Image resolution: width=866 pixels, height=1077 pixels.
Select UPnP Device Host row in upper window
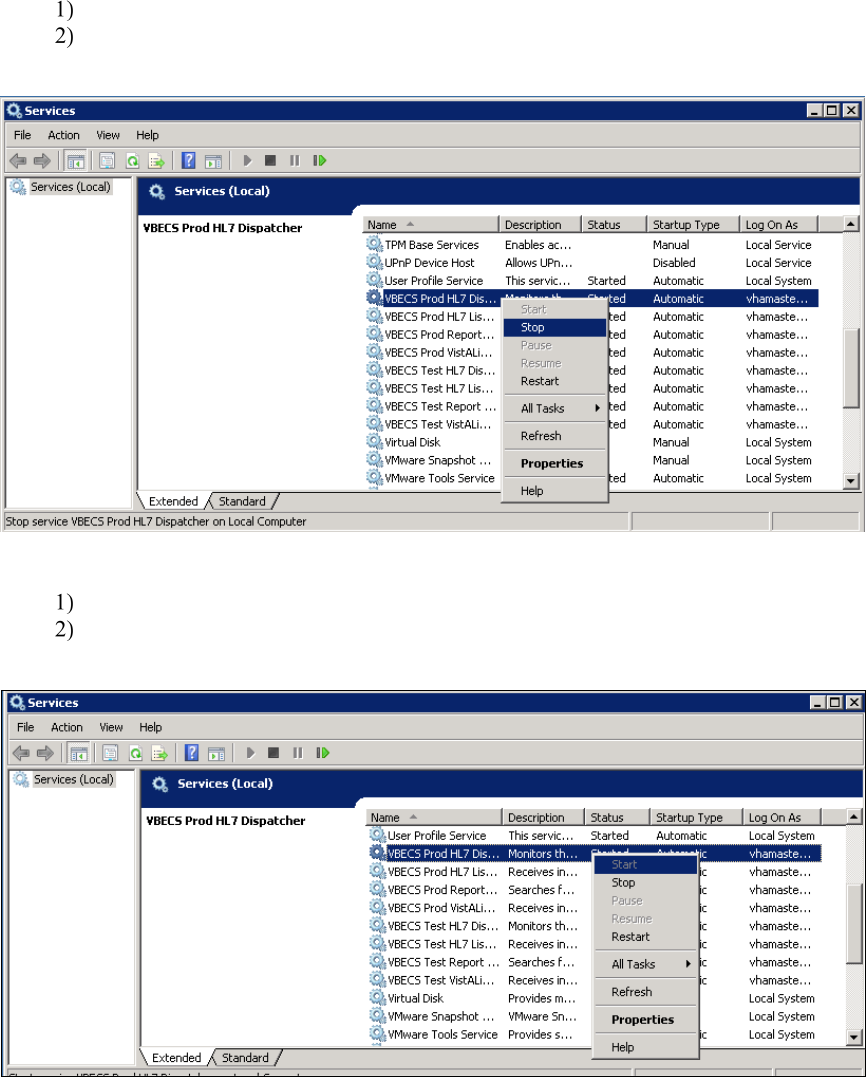coord(591,263)
